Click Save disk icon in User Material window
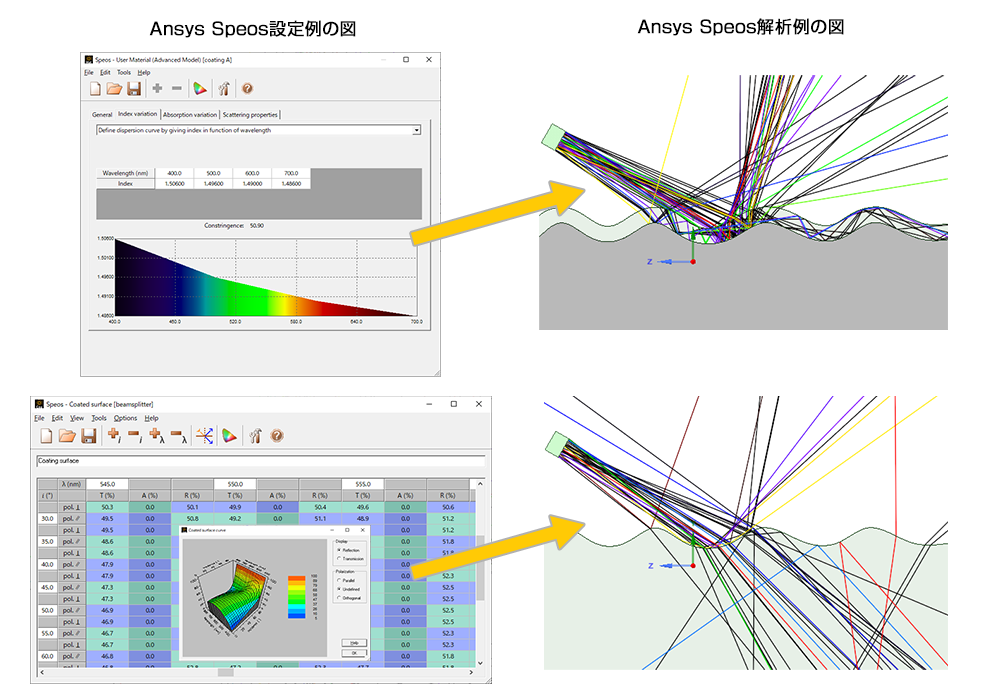This screenshot has width=1000, height=700. pyautogui.click(x=134, y=89)
